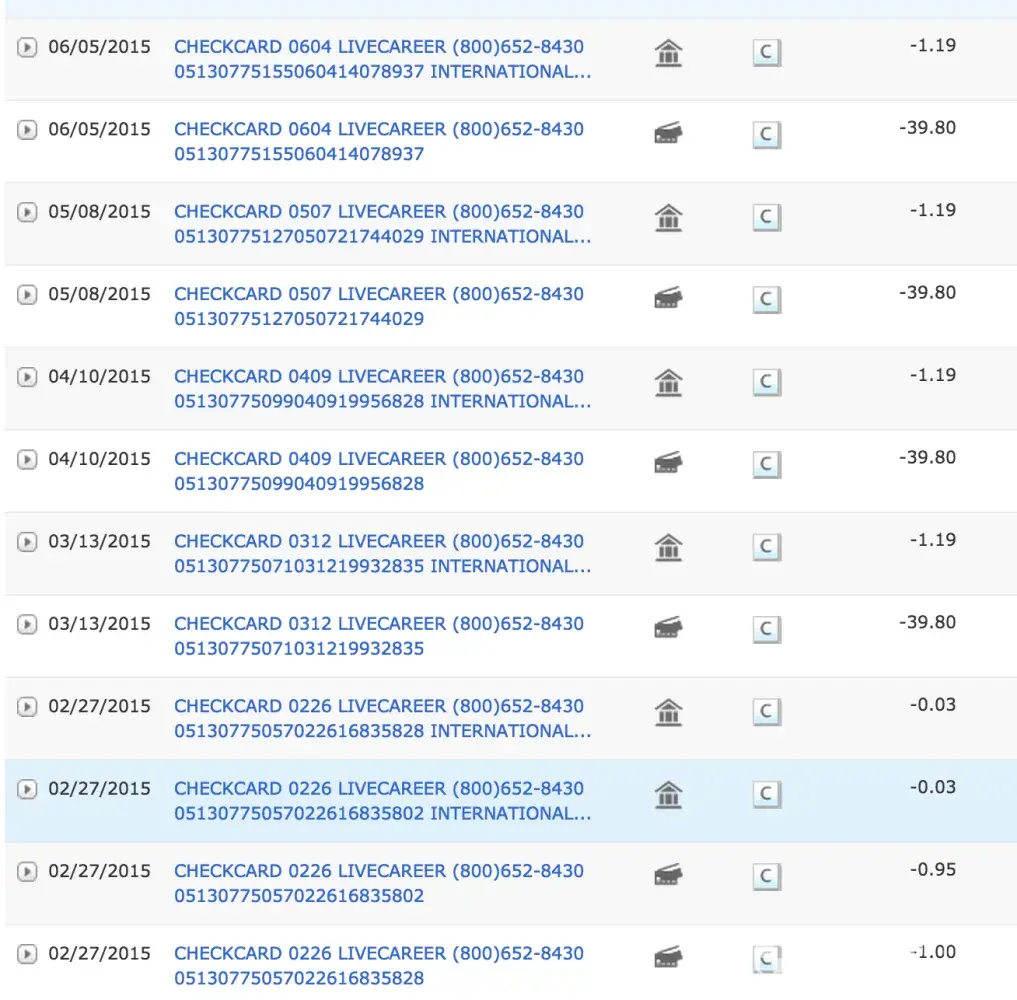Screen dimensions: 1017x1000
Task: Open CHECKCARD 0226 link ending 835802 INTERNATIONAL
Action: click(x=383, y=800)
